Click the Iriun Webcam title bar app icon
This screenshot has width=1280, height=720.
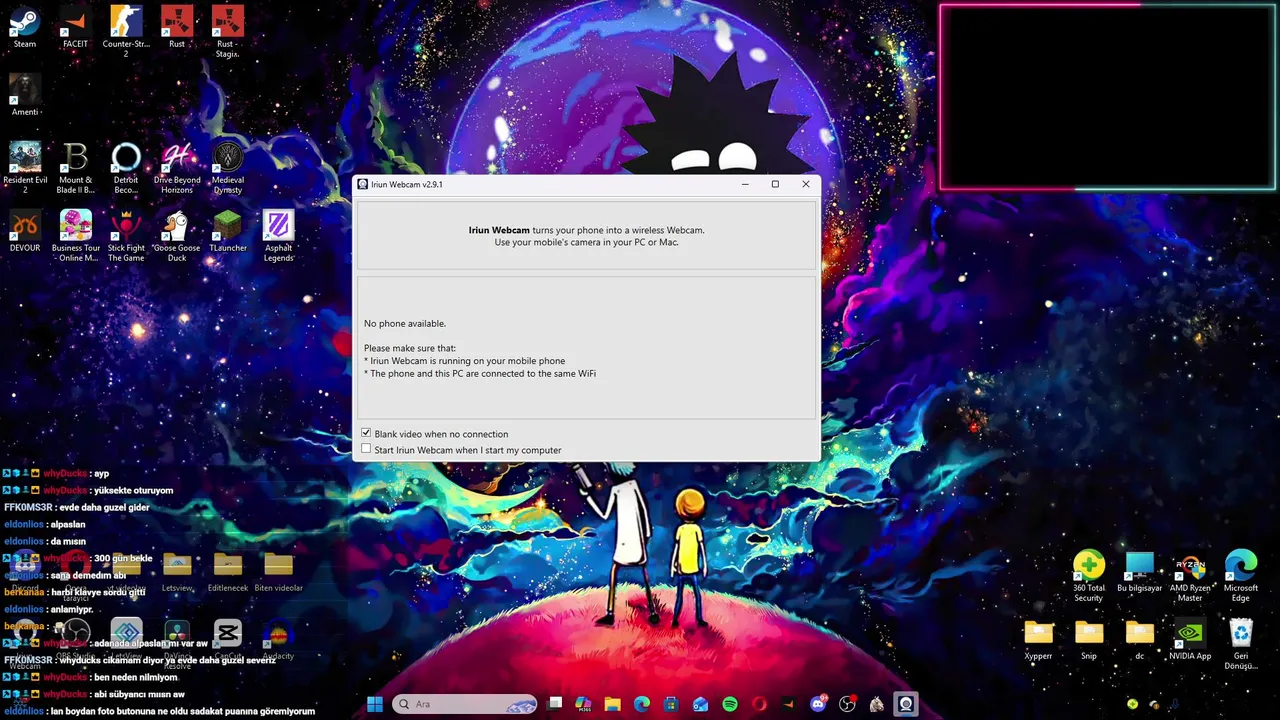coord(363,184)
